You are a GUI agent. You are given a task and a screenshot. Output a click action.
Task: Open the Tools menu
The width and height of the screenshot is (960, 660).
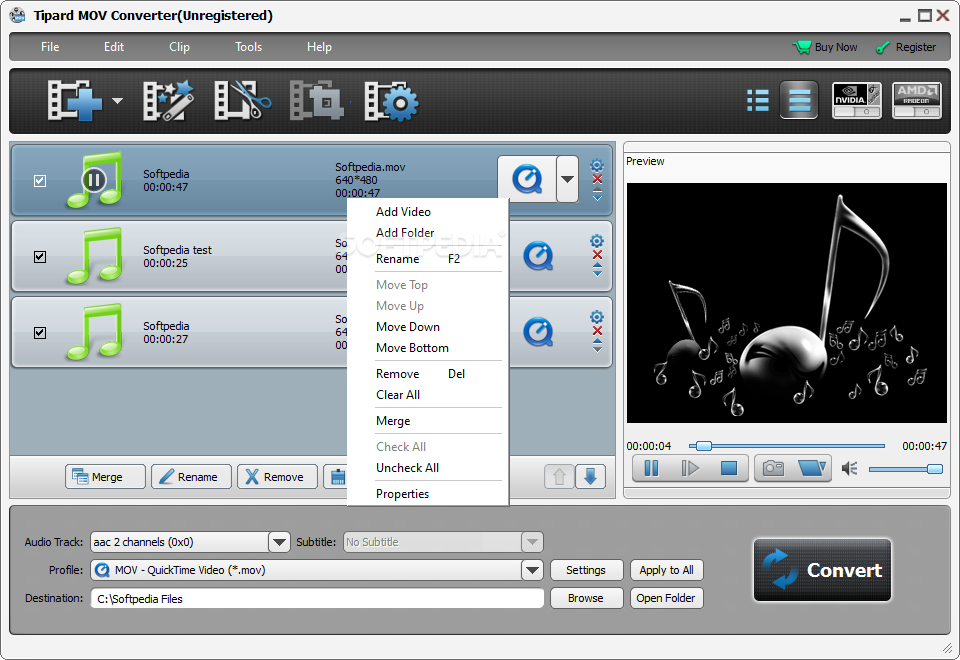pos(249,47)
